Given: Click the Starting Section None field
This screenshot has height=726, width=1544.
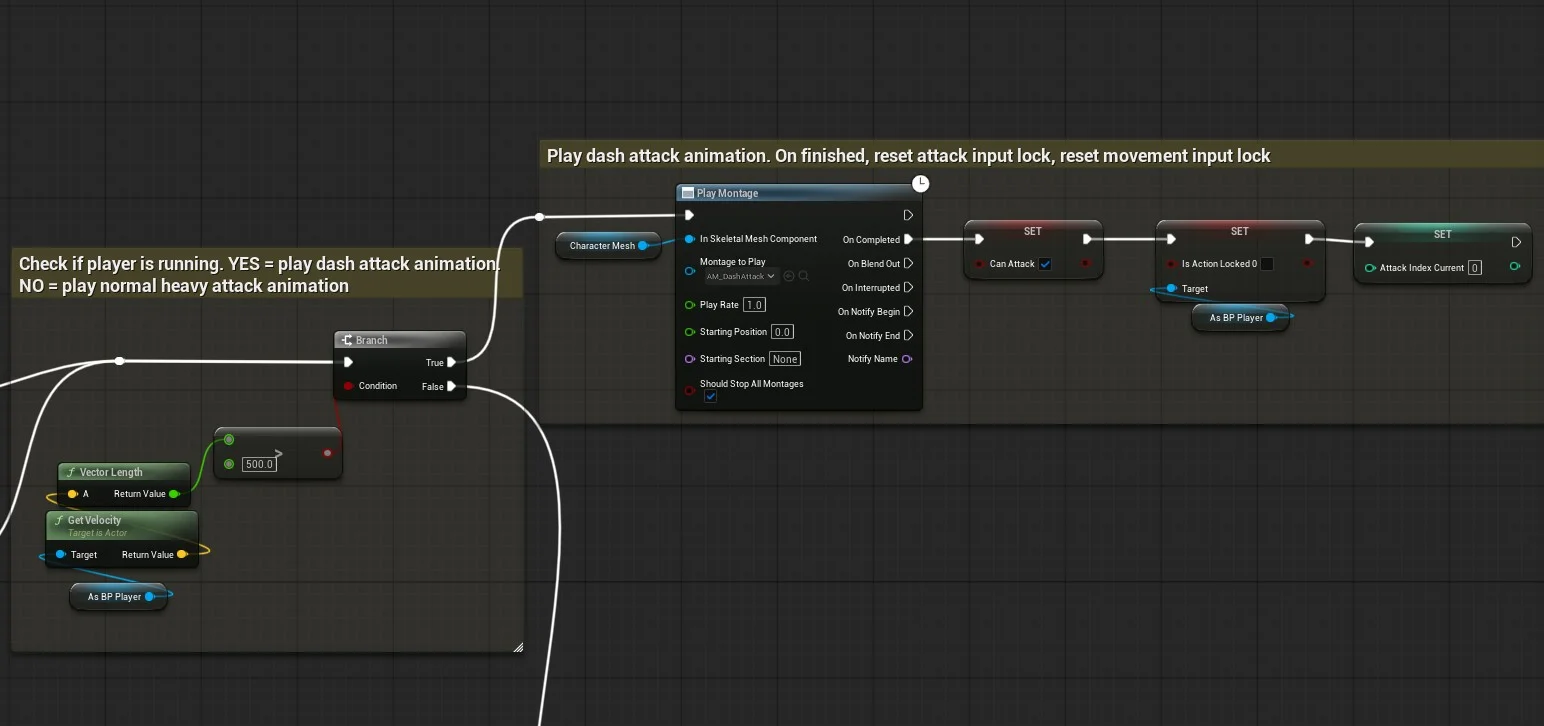Looking at the screenshot, I should 785,359.
